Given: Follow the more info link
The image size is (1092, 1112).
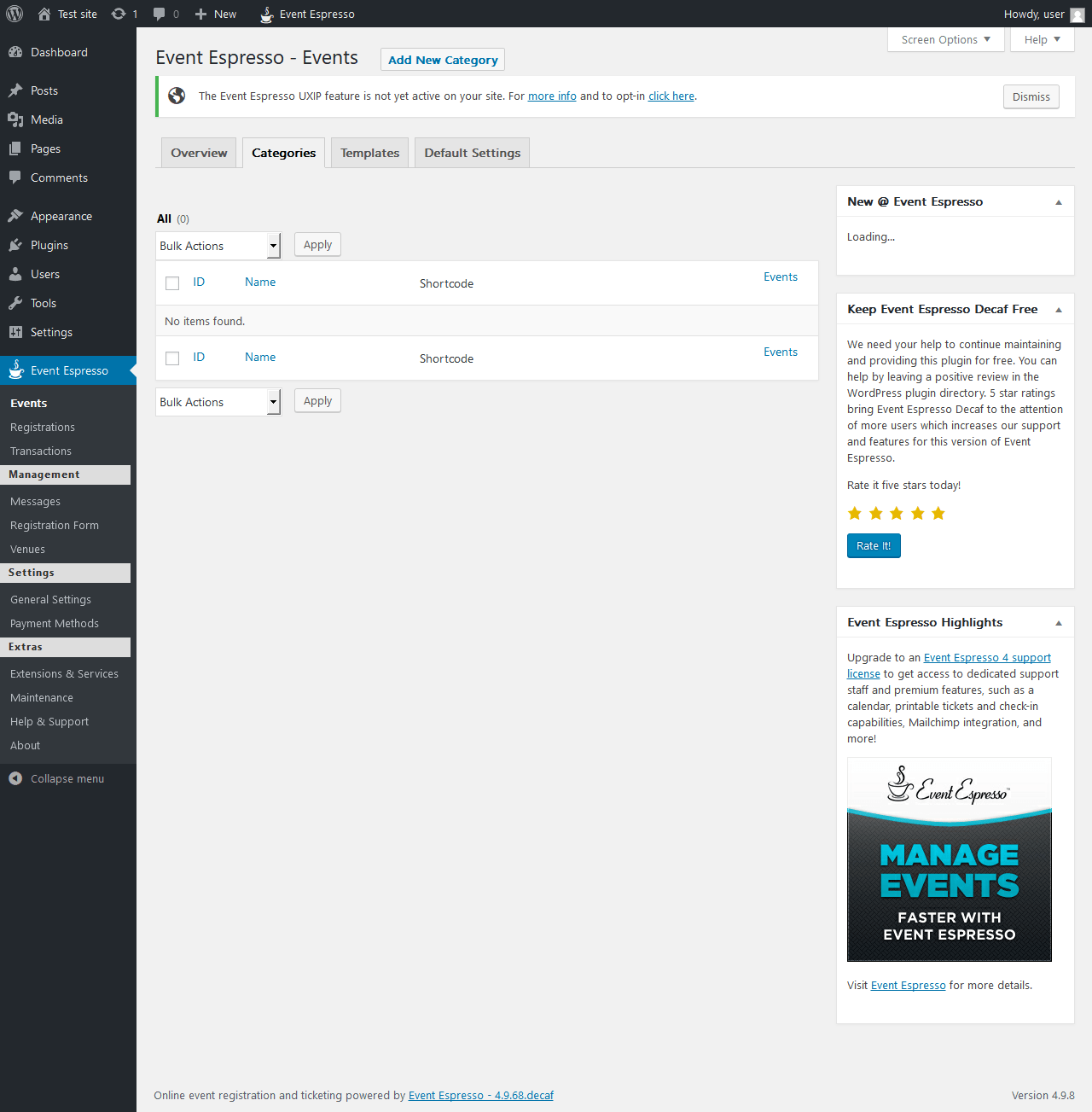Looking at the screenshot, I should pyautogui.click(x=552, y=96).
